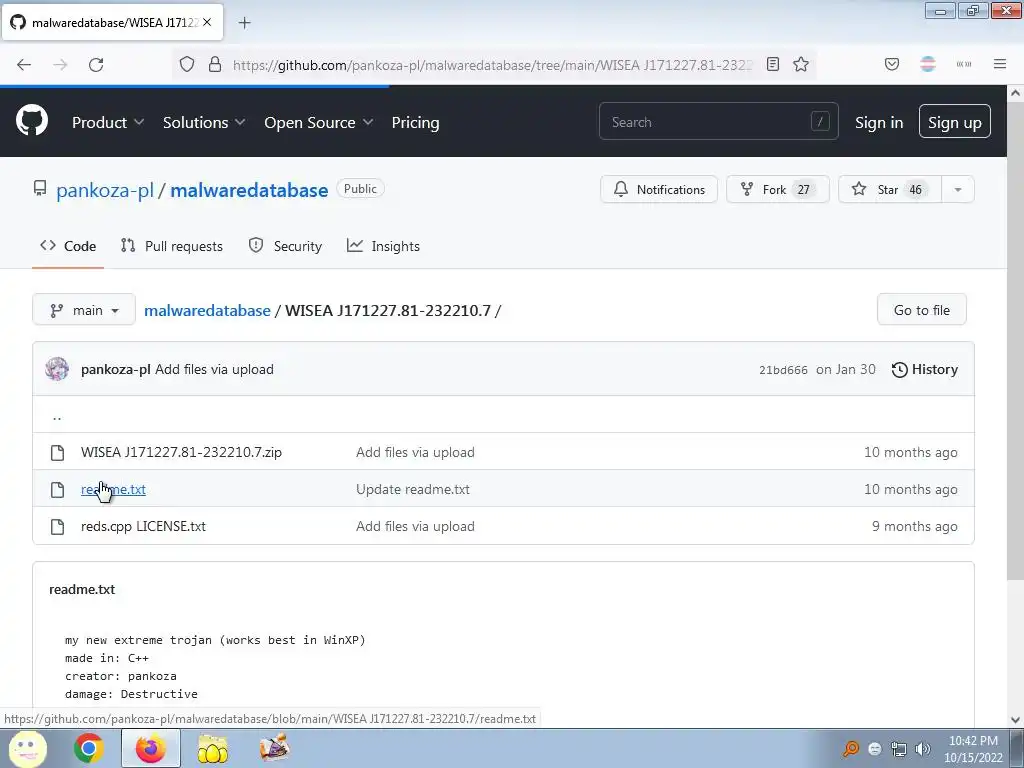The width and height of the screenshot is (1024, 768).
Task: Click the extension icon left of menu
Action: click(963, 64)
